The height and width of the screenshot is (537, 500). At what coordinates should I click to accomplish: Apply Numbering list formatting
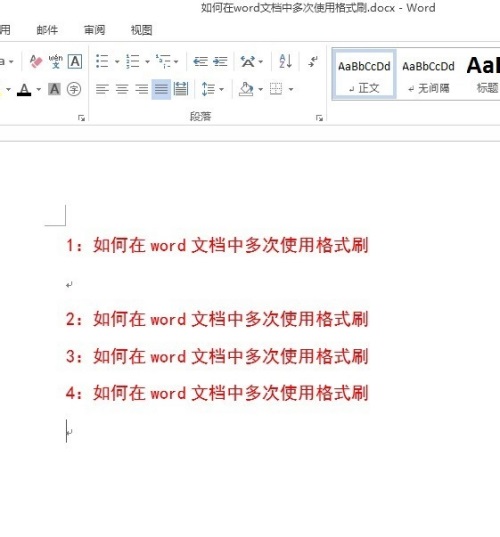[133, 61]
